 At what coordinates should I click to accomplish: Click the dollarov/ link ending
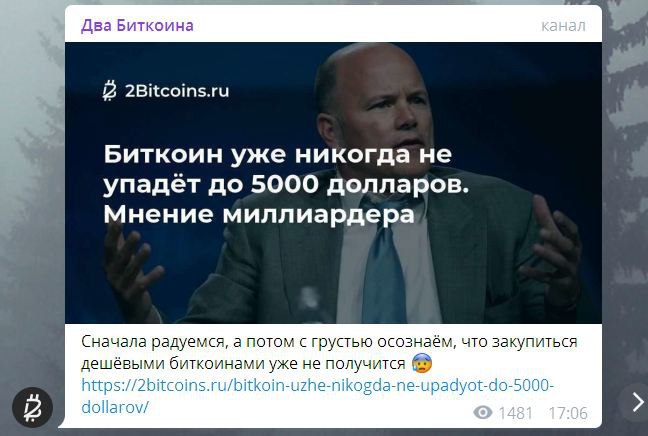click(115, 407)
